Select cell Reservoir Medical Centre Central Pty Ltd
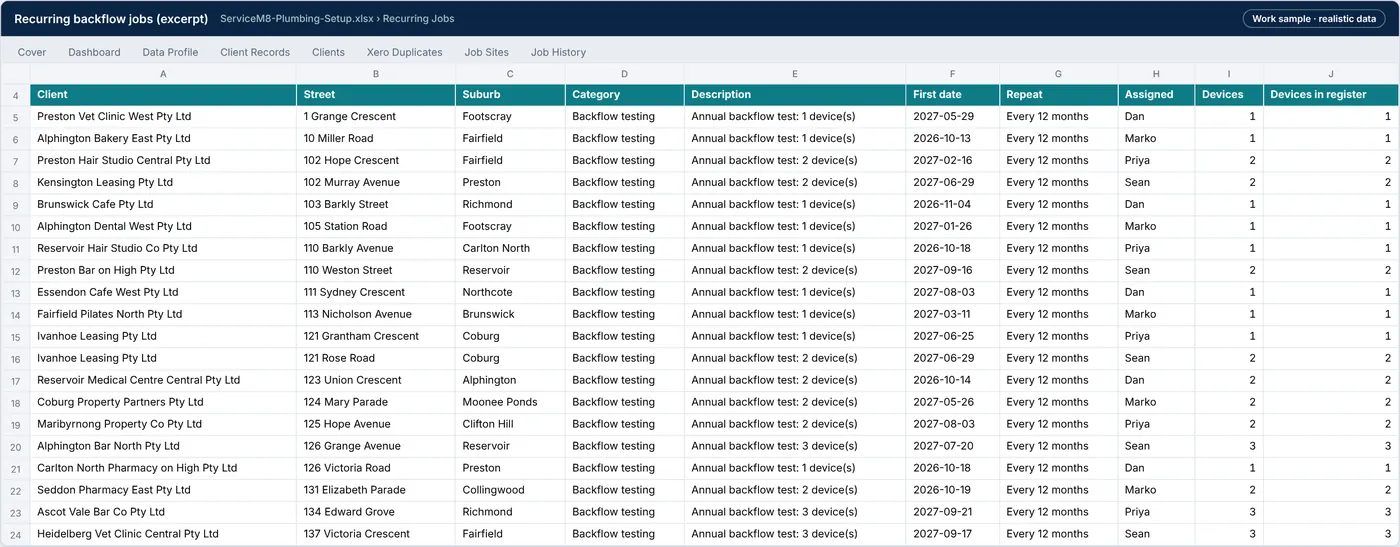 click(x=163, y=381)
